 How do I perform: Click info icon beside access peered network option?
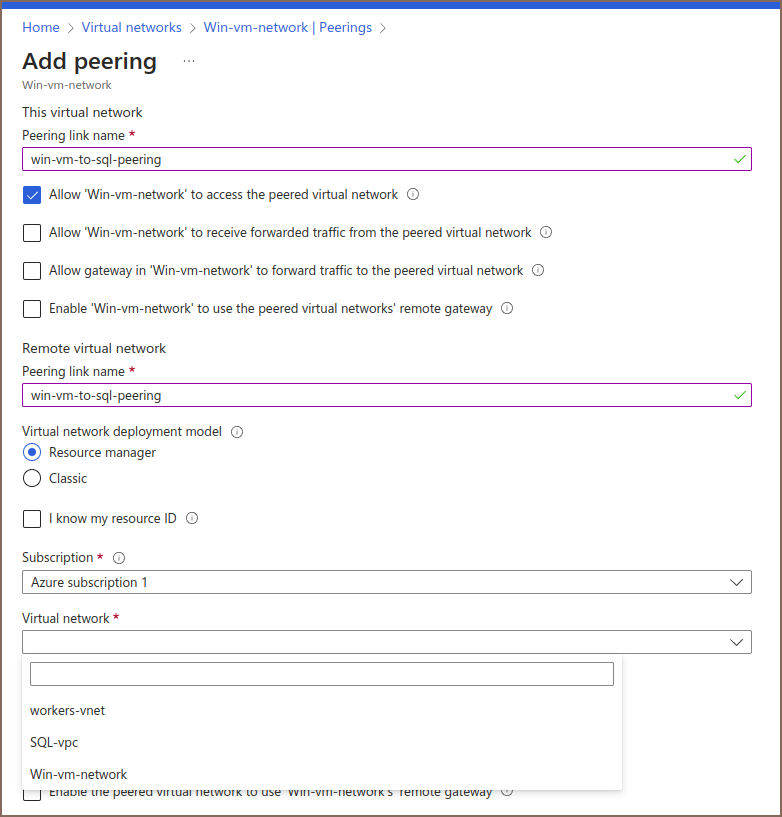coord(413,195)
